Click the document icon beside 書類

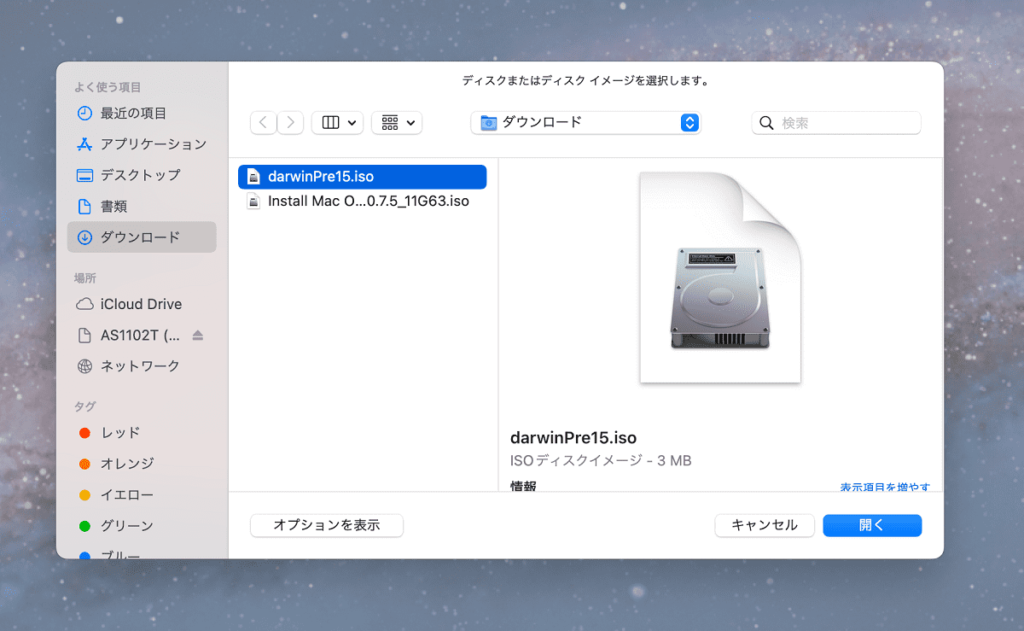85,206
